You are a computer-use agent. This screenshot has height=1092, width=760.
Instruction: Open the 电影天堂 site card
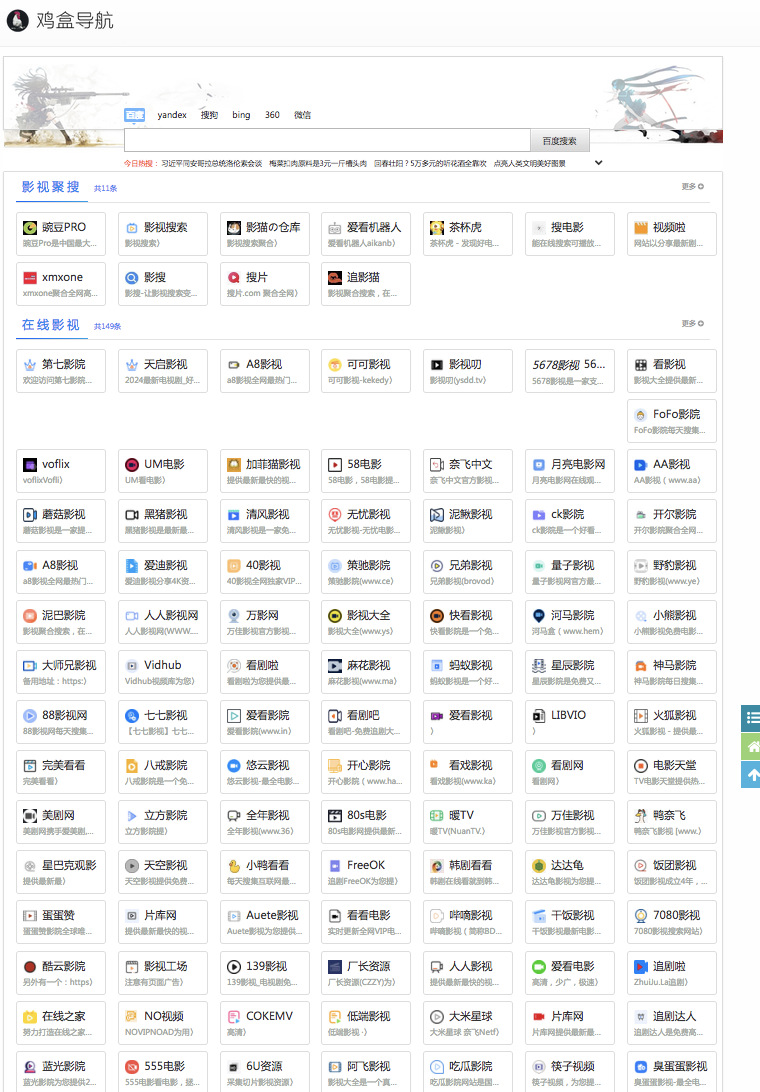tap(672, 772)
